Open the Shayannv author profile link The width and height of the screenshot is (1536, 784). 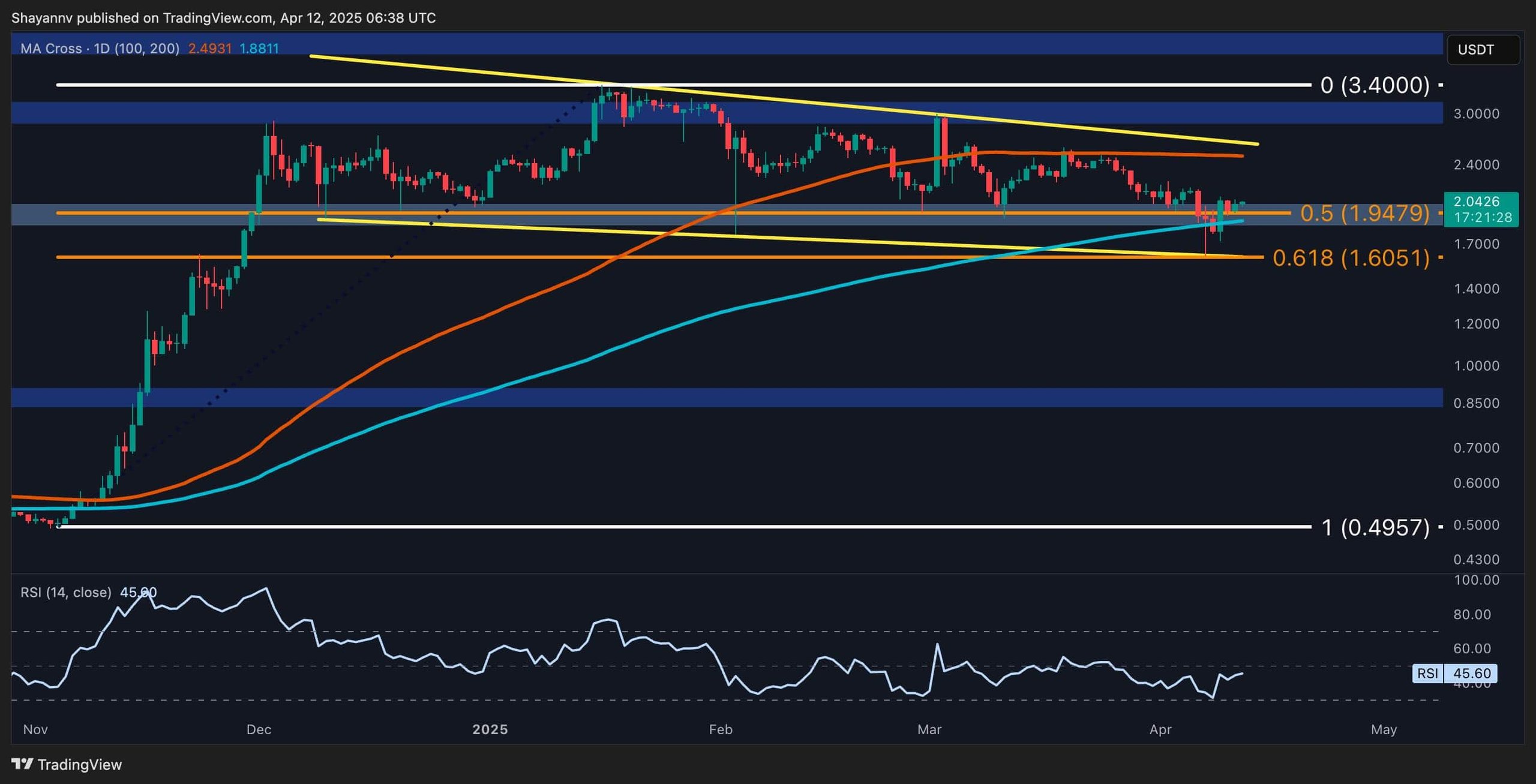pyautogui.click(x=42, y=17)
